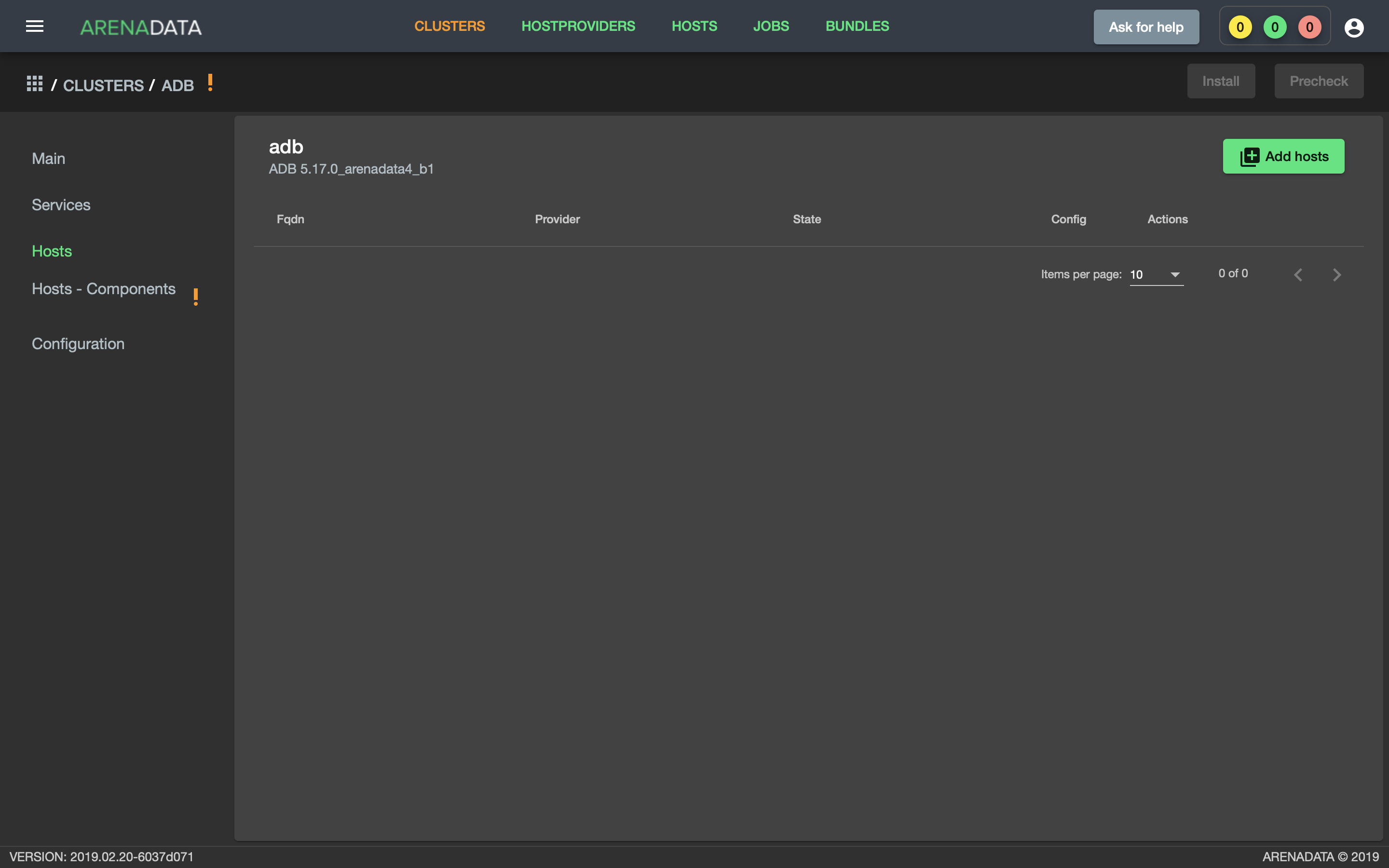
Task: Open the BUNDLES top navigation tab
Action: point(857,27)
